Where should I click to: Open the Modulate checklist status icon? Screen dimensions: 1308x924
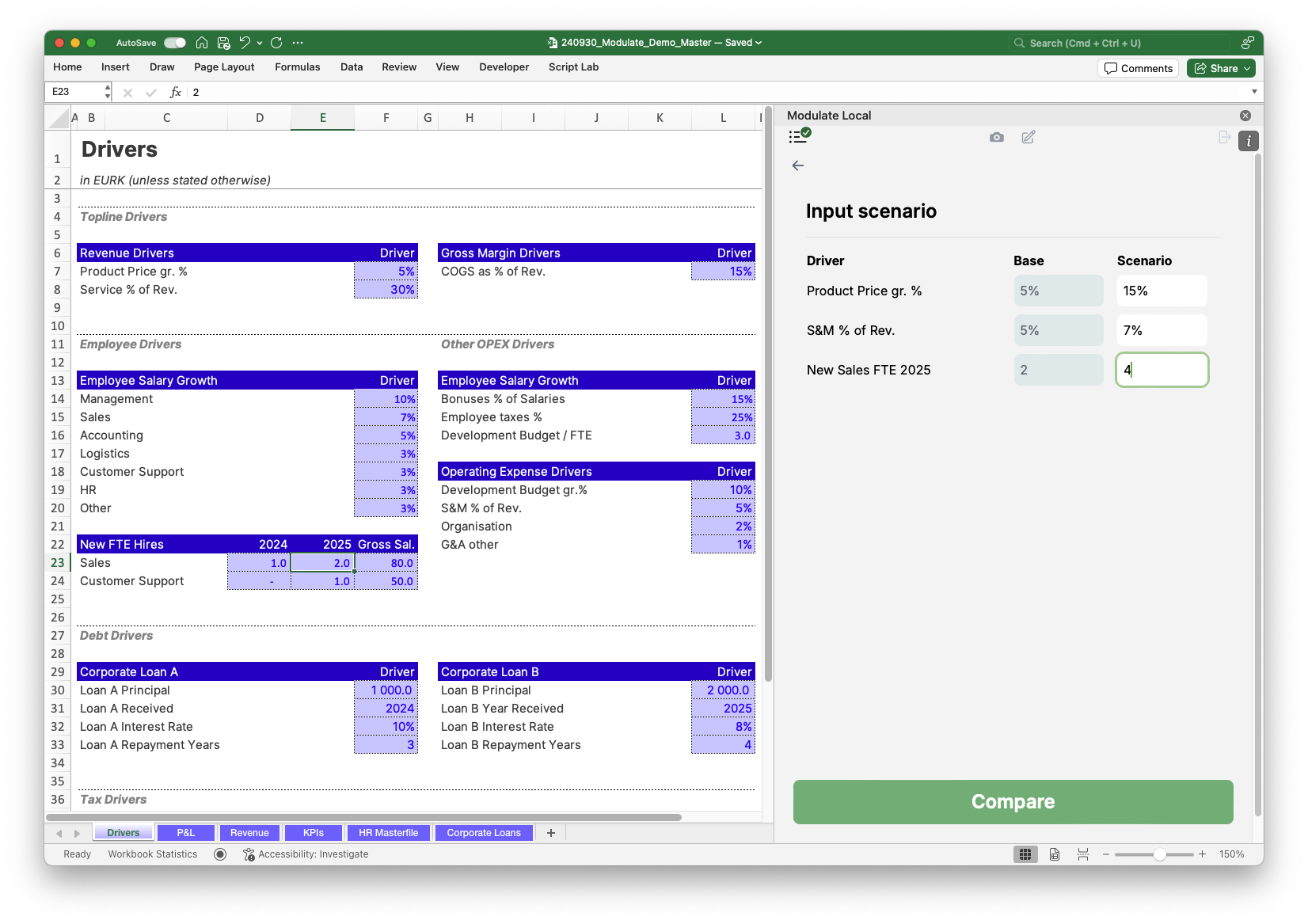click(800, 136)
